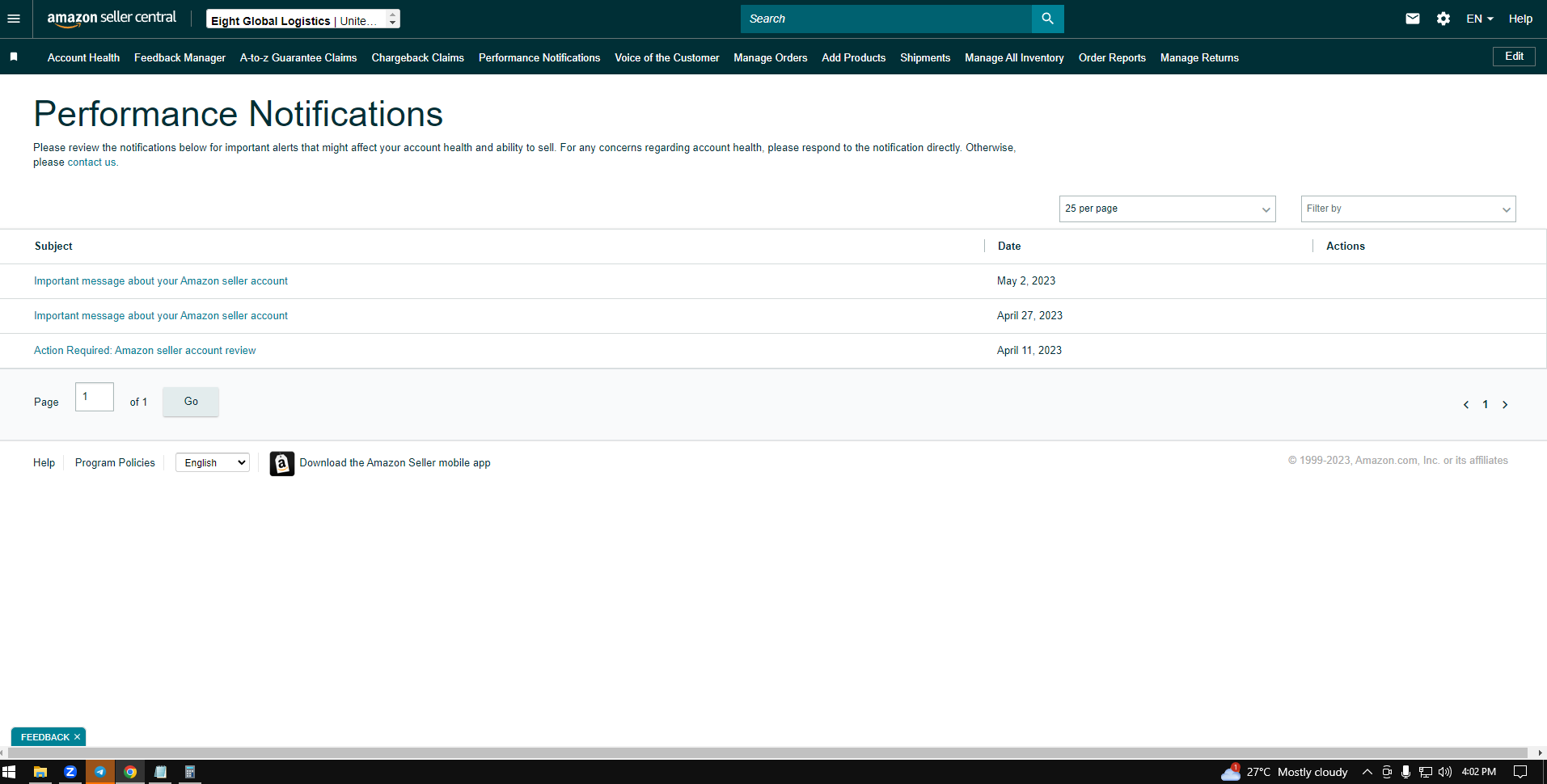This screenshot has height=784, width=1547.
Task: Open the Zalo app in taskbar
Action: coord(70,772)
